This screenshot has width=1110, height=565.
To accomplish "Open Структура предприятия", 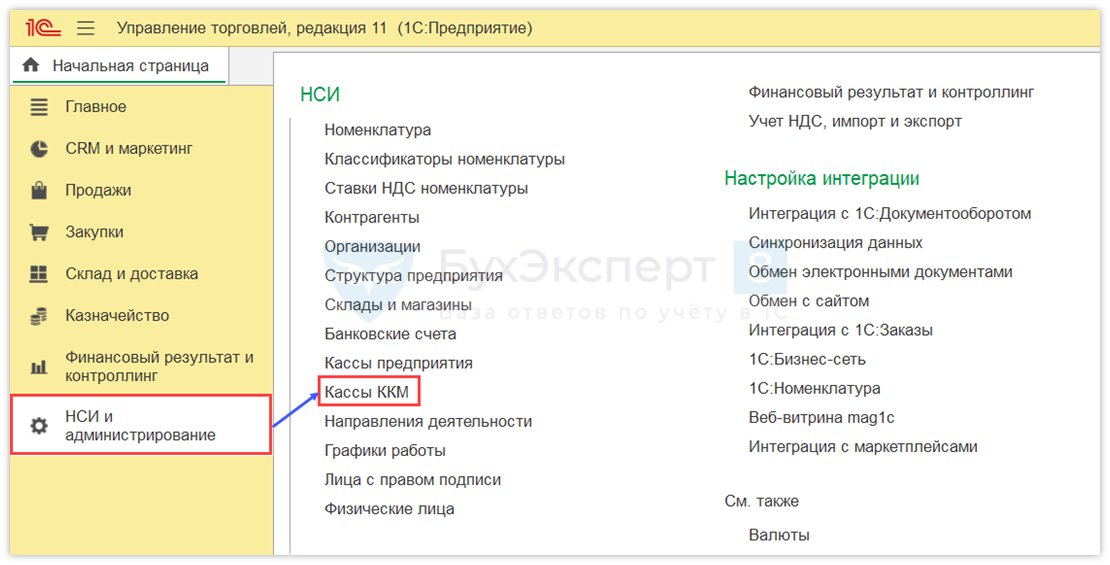I will 413,275.
